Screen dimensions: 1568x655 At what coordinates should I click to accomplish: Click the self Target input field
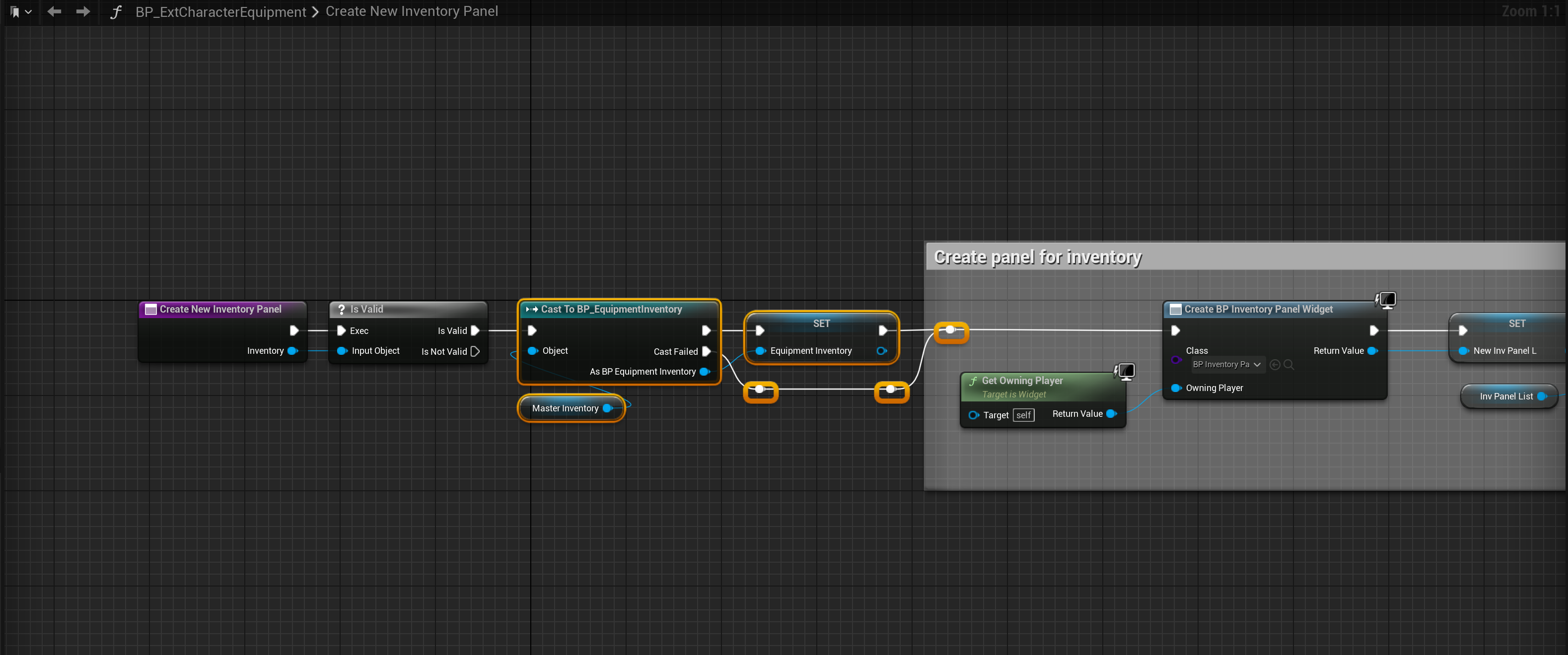point(1023,415)
